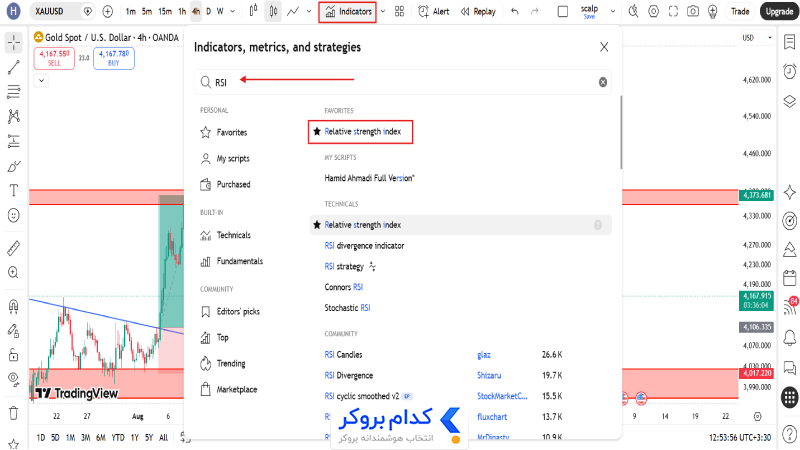Unfavorite Relative strength index star under Technicals
This screenshot has width=800, height=450.
pos(317,225)
